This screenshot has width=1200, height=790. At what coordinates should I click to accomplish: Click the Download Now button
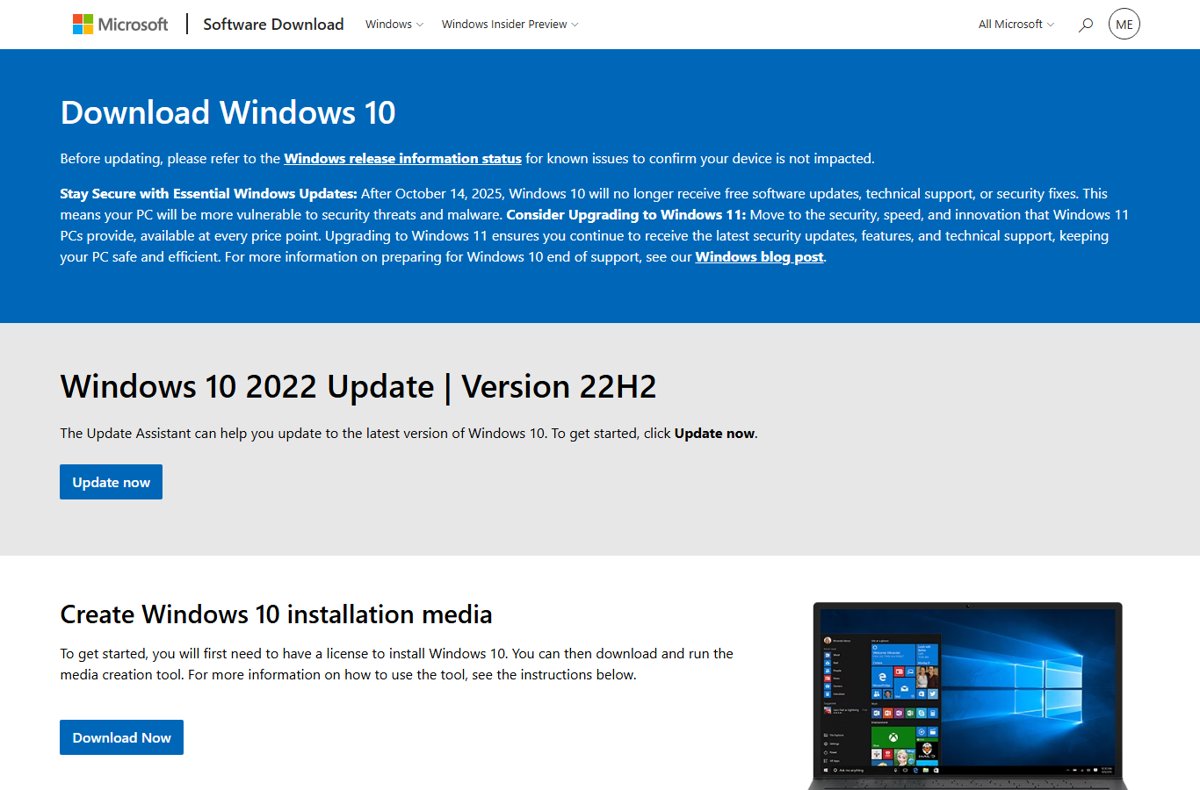(x=122, y=737)
